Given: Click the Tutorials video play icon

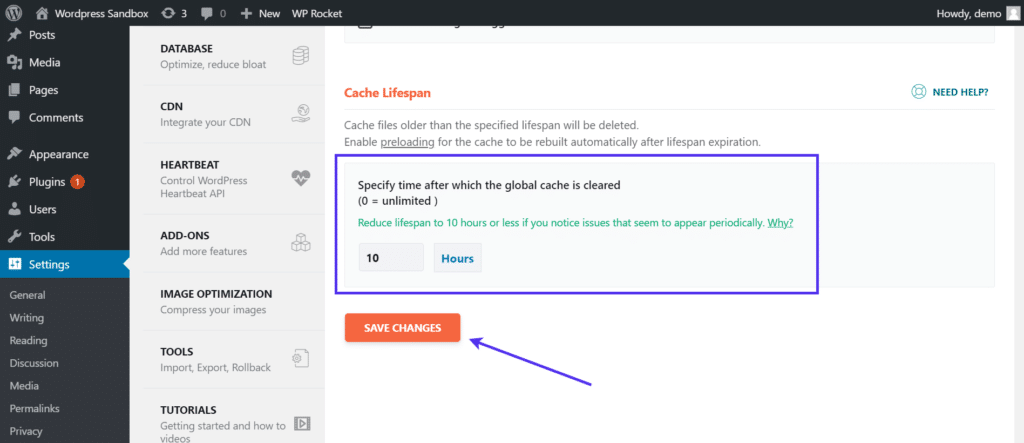Looking at the screenshot, I should click(x=300, y=423).
